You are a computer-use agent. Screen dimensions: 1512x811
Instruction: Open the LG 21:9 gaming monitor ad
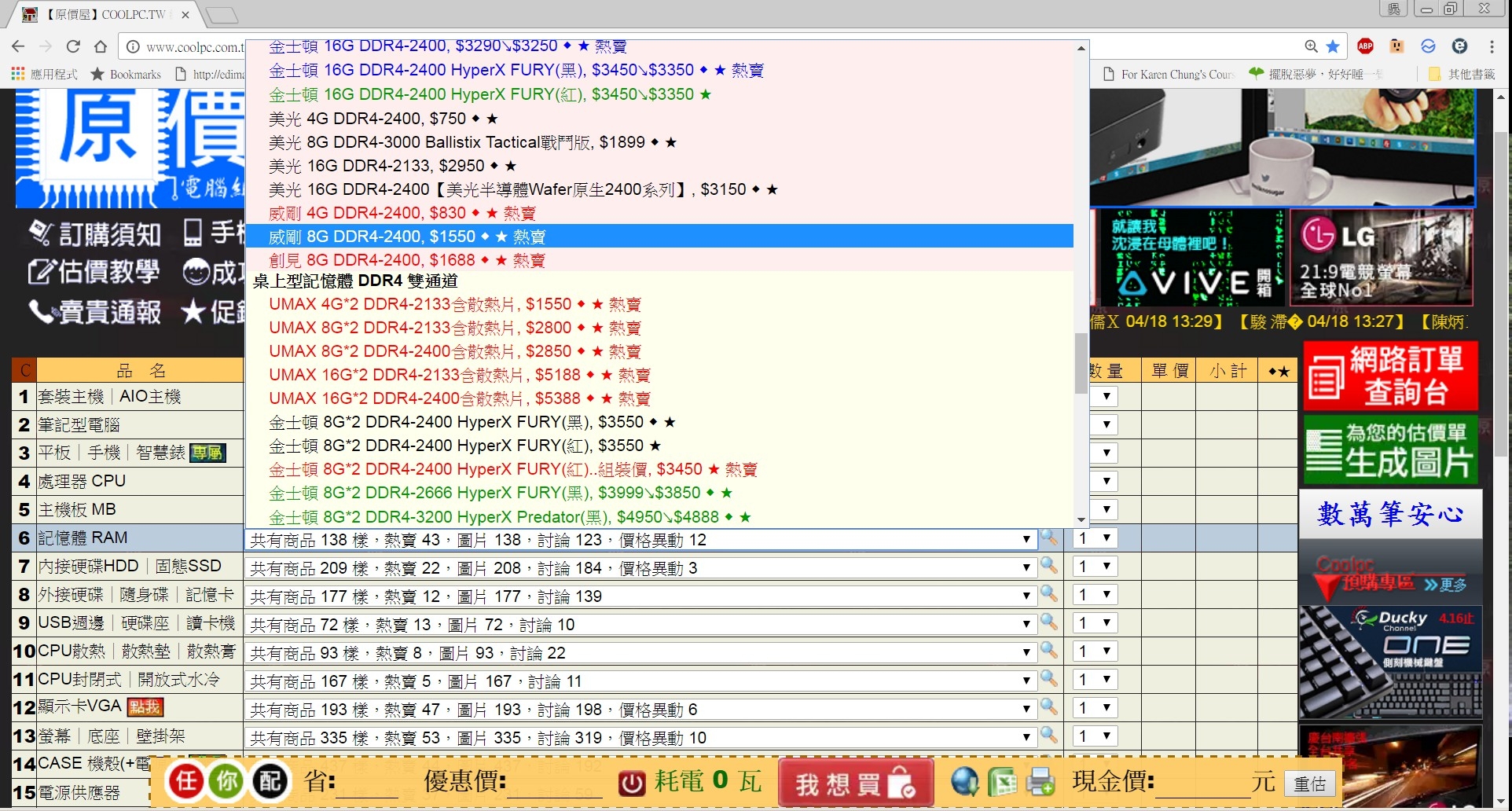pos(1381,257)
